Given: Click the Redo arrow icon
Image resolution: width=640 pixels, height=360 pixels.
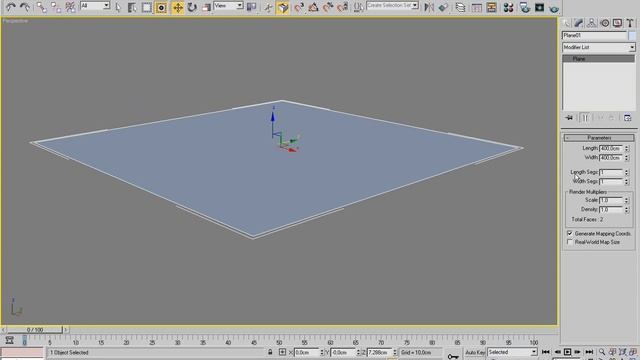Looking at the screenshot, I should coord(25,7).
